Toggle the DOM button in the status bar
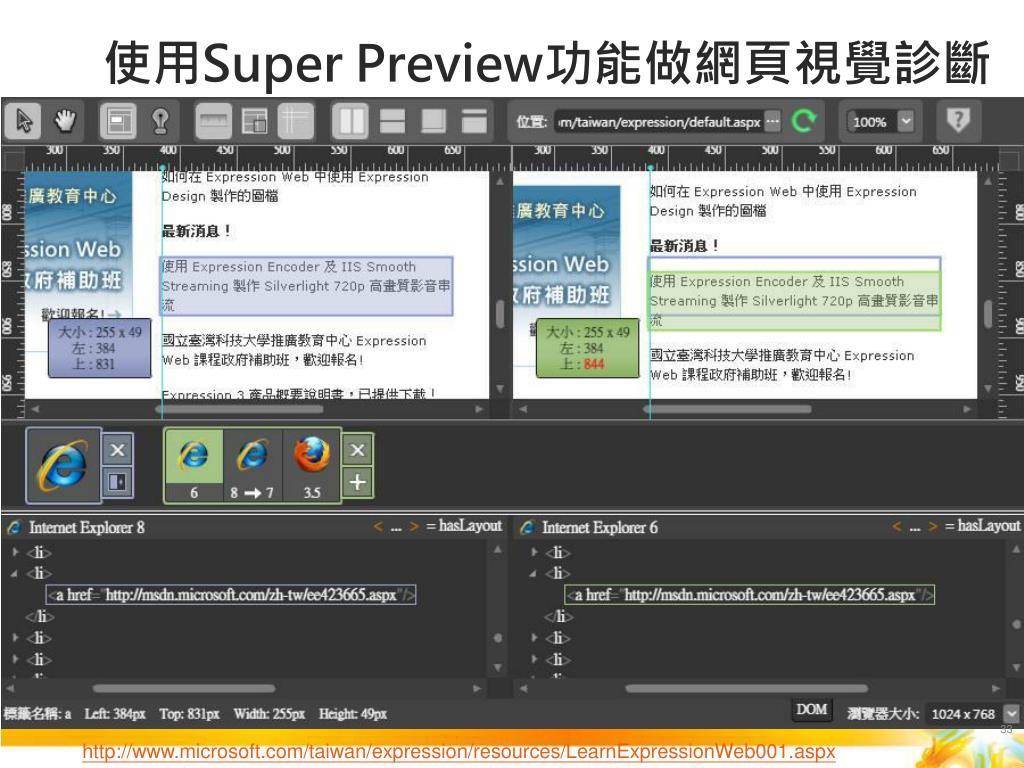Image resolution: width=1024 pixels, height=768 pixels. click(x=812, y=710)
